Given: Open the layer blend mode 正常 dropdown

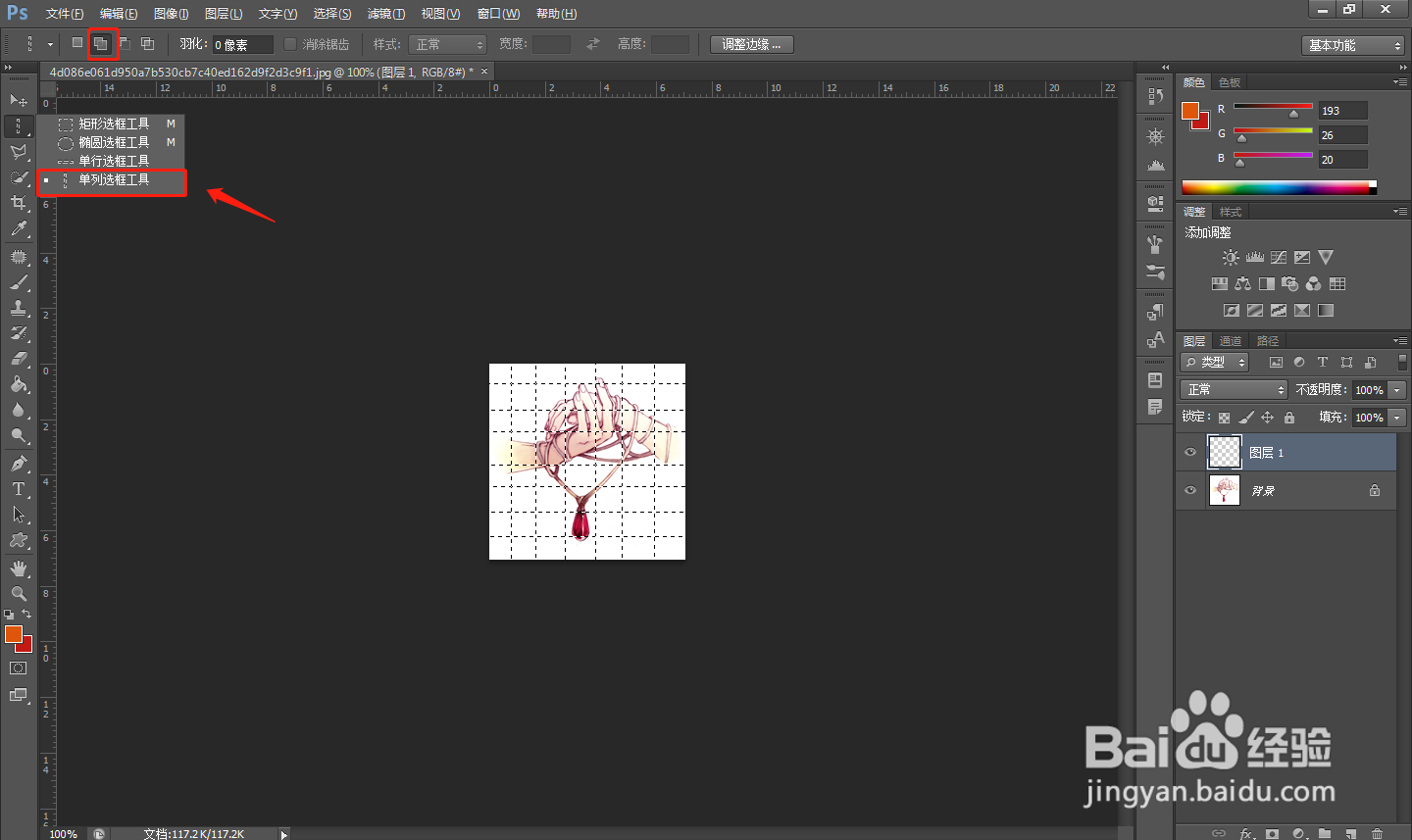Looking at the screenshot, I should point(1234,389).
